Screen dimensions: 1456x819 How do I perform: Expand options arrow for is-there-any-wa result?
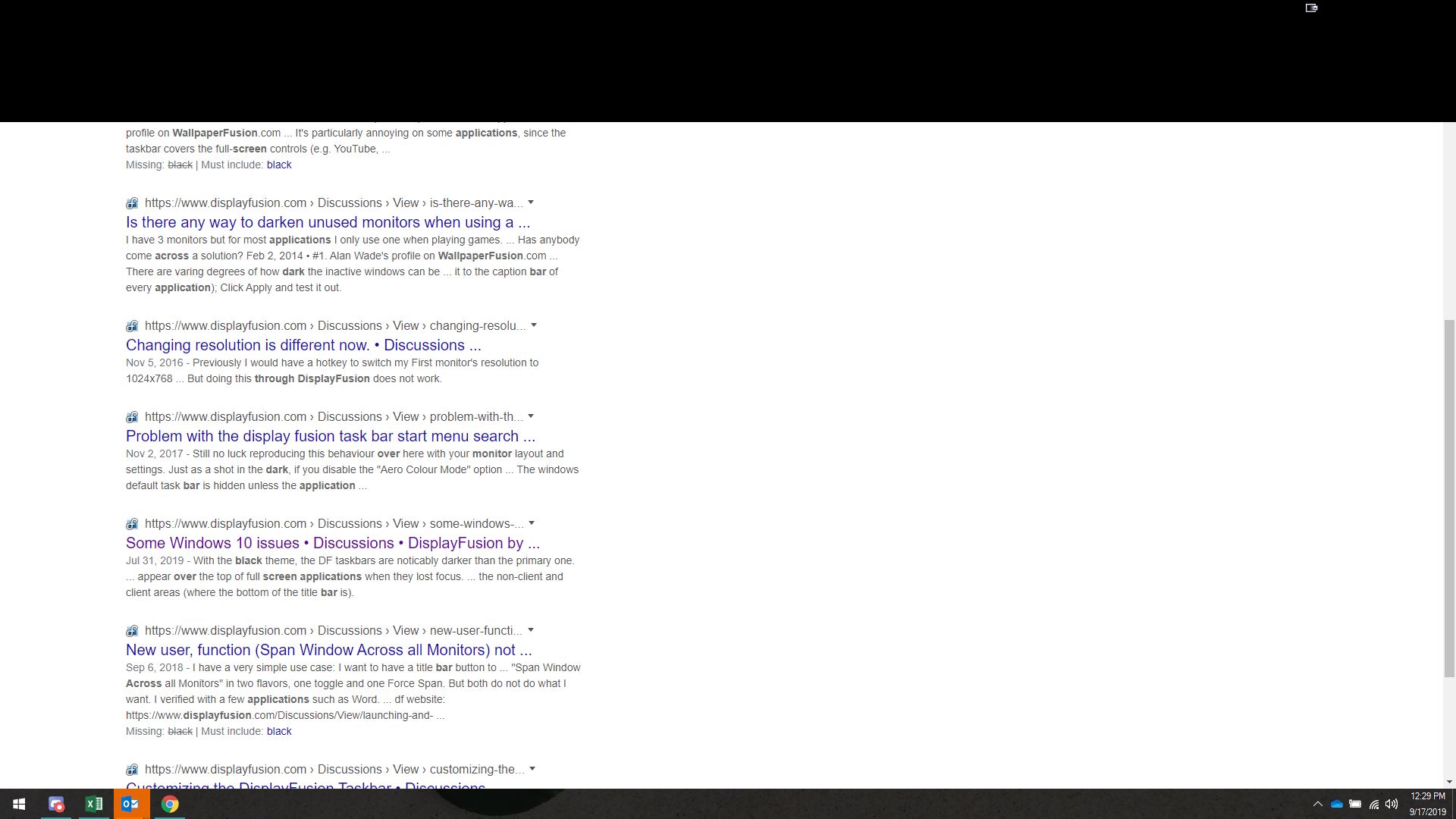coord(531,202)
